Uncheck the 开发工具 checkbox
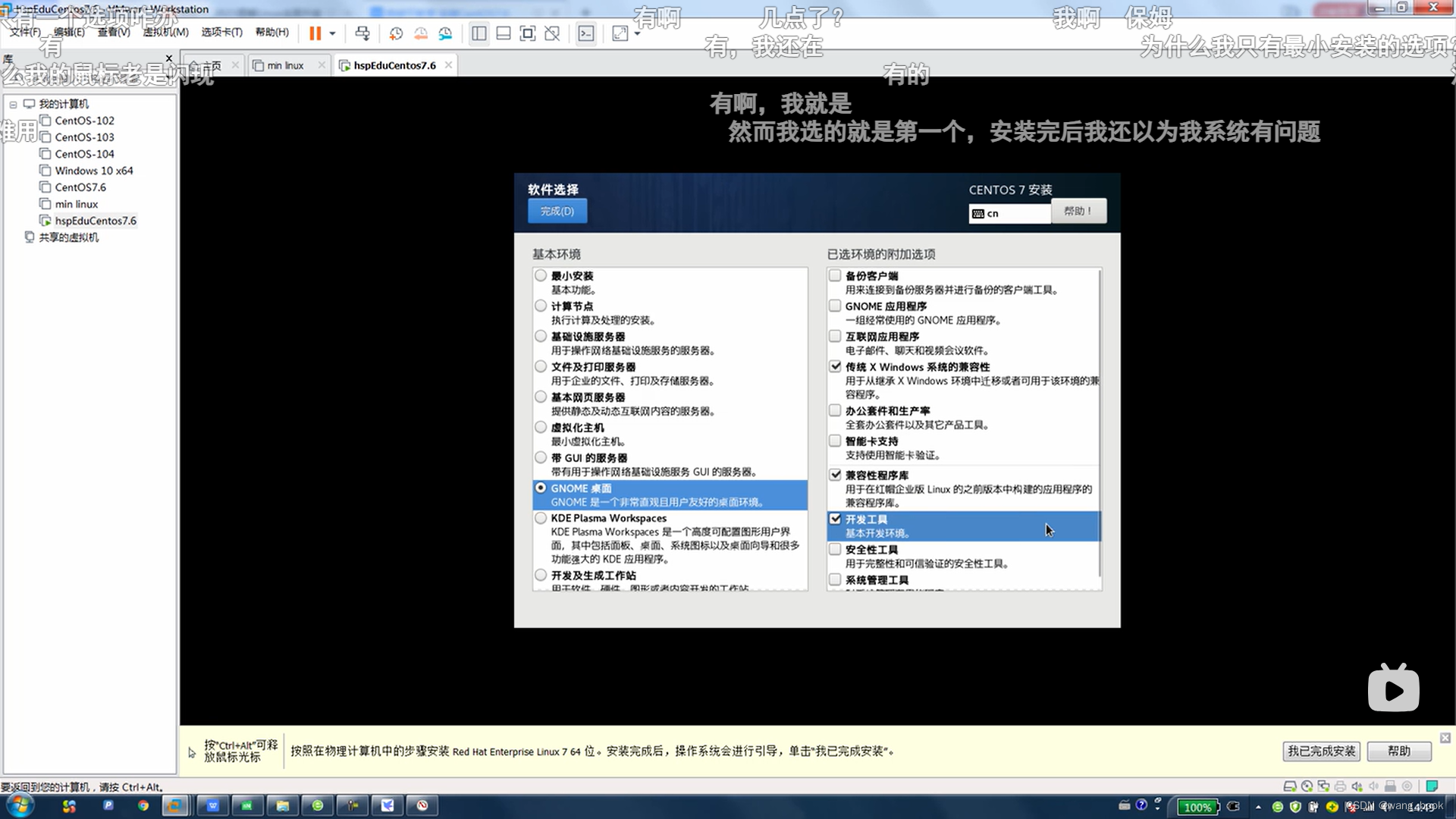This screenshot has width=1456, height=819. pos(835,519)
